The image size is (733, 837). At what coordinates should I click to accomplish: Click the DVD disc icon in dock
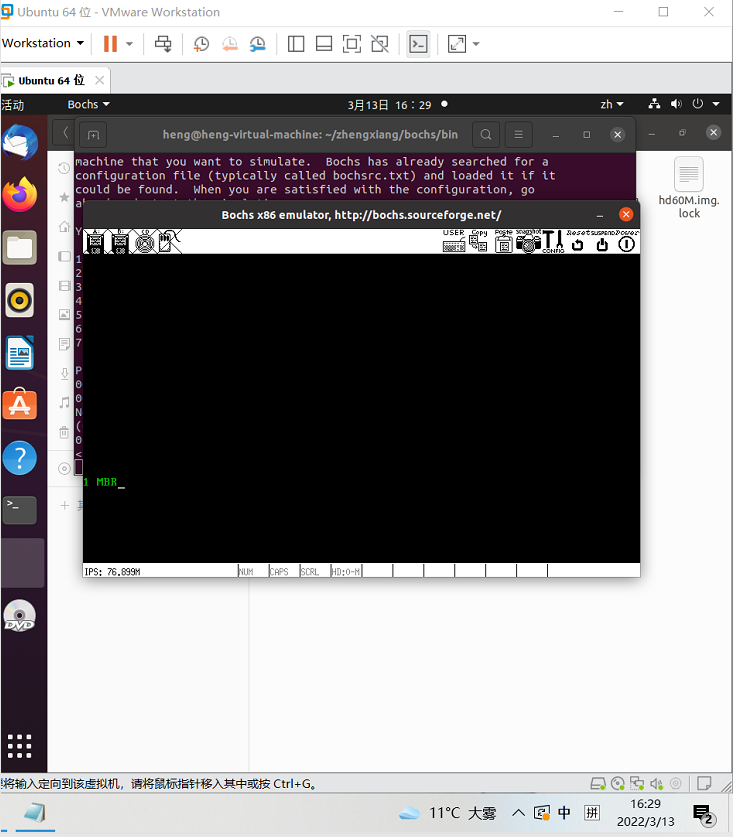tap(20, 615)
